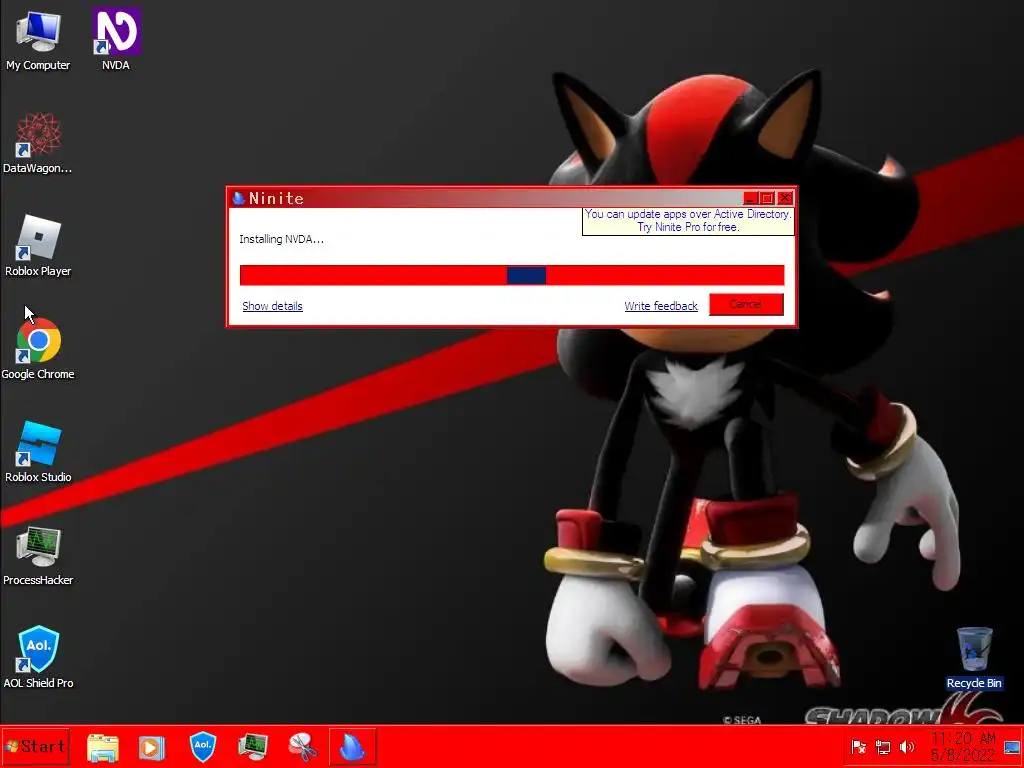This screenshot has height=768, width=1024.
Task: Open the clock showing 11:20 AM
Action: [x=963, y=746]
